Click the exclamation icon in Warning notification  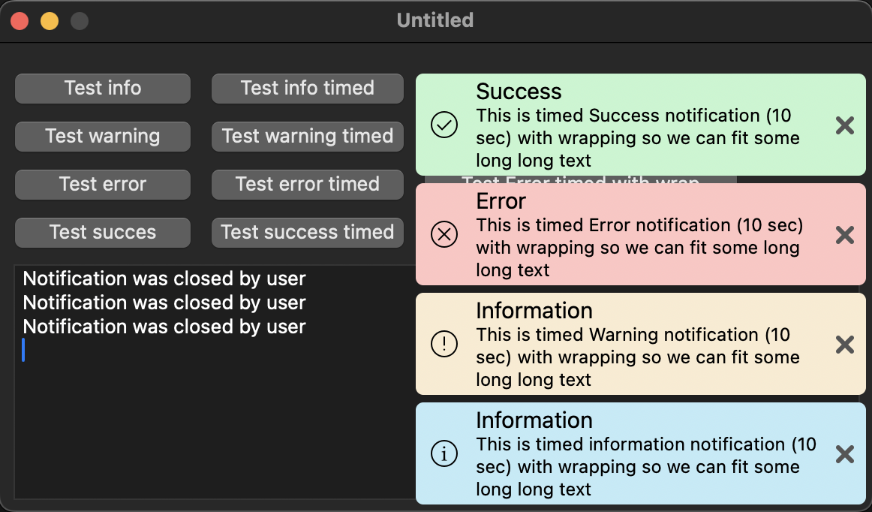tap(444, 344)
